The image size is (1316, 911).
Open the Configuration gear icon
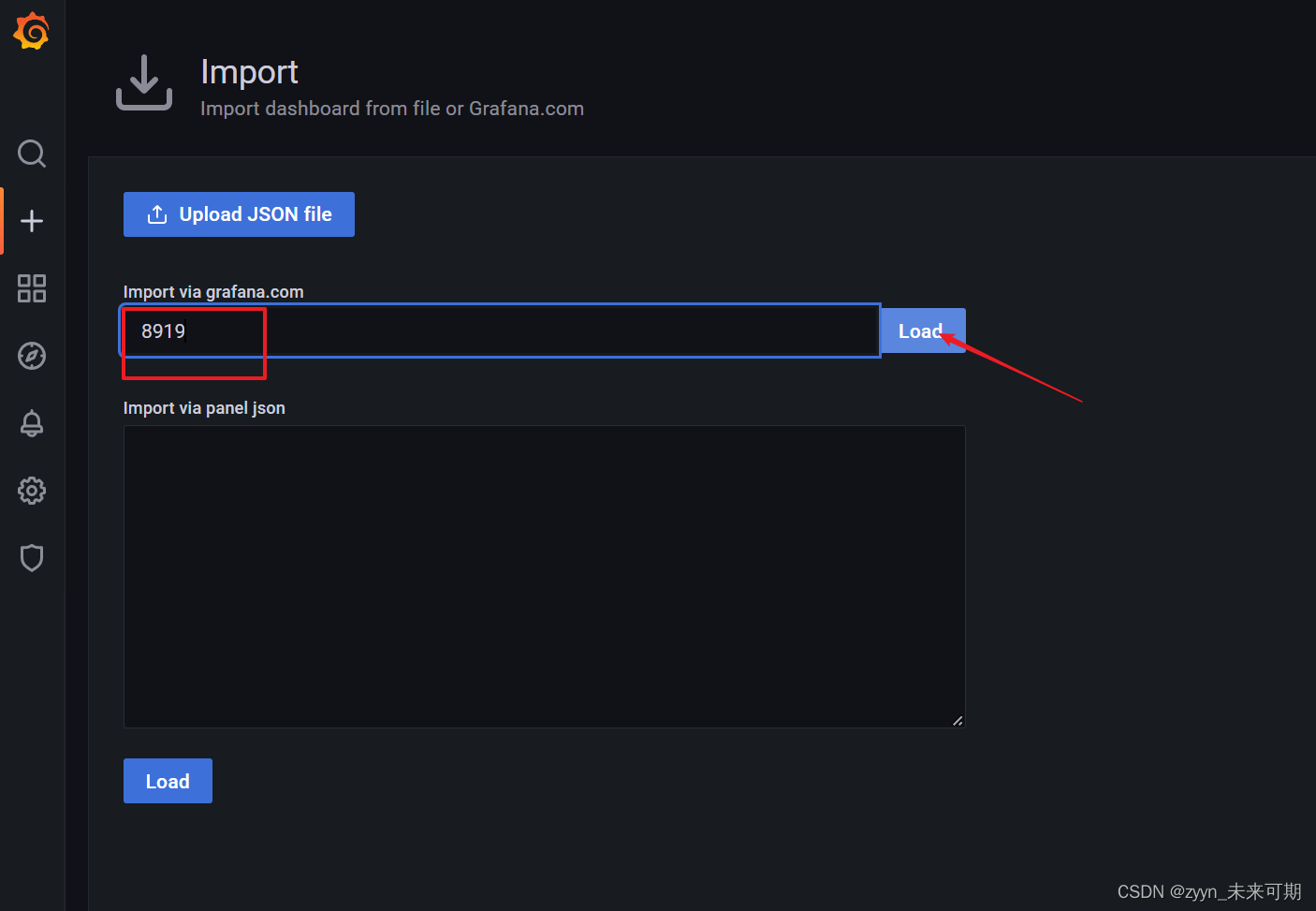[x=32, y=491]
